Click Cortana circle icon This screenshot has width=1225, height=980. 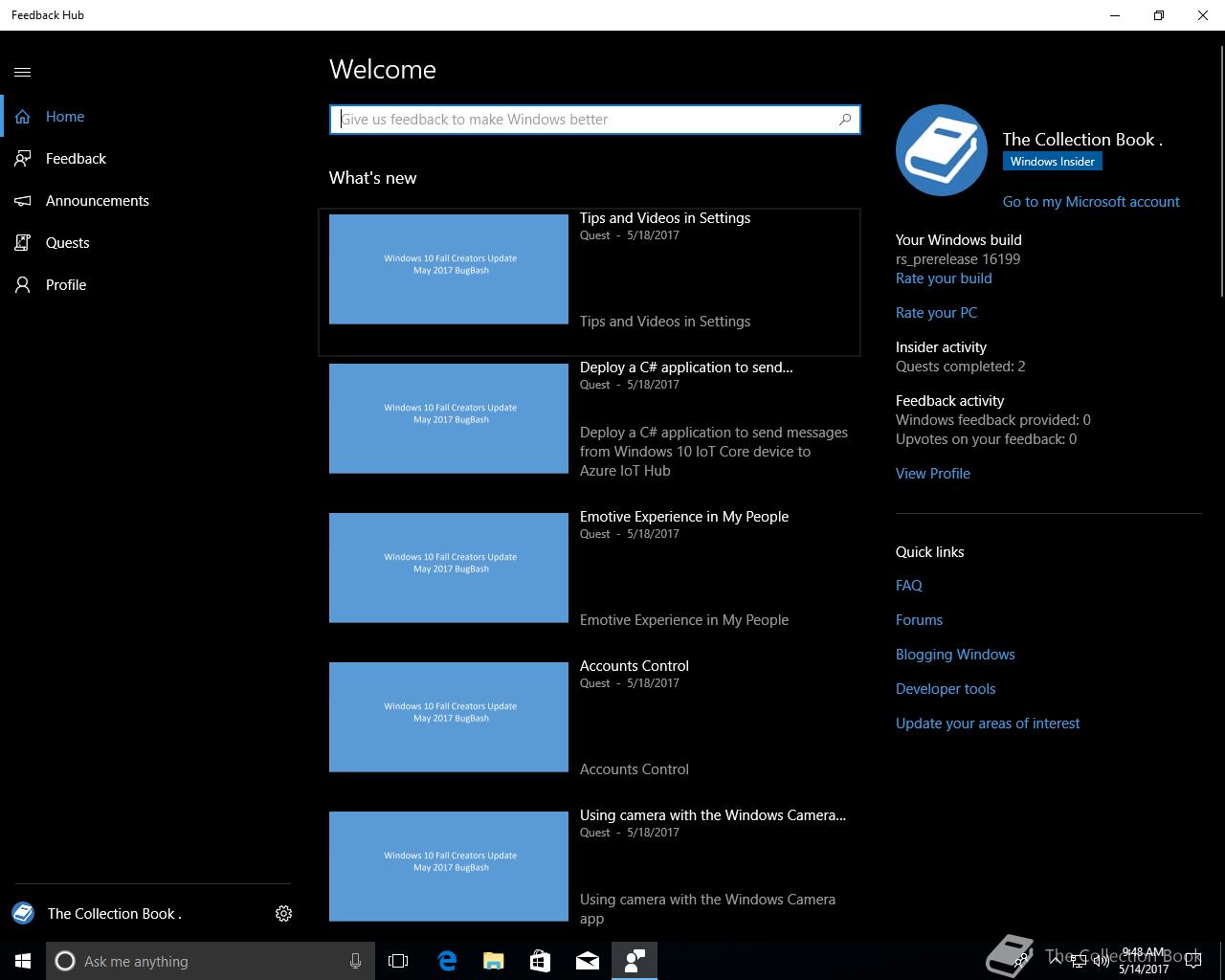(65, 961)
